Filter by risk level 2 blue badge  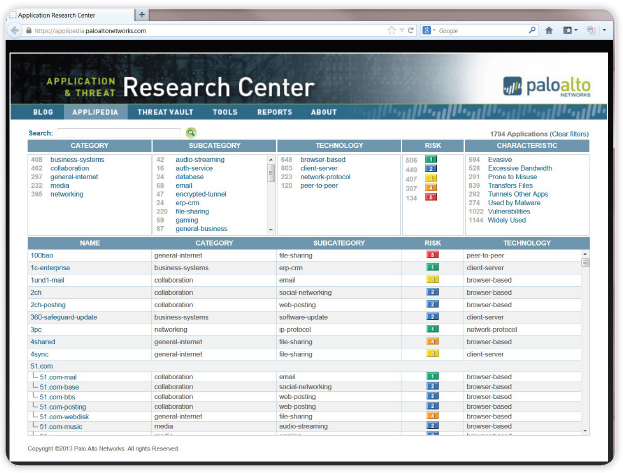tap(431, 169)
